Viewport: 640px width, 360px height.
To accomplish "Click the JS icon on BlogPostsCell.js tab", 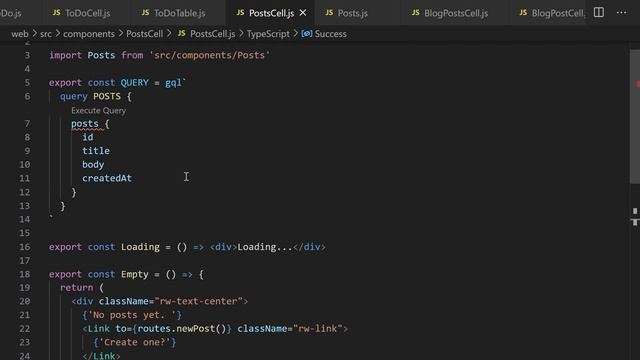I will (x=416, y=13).
